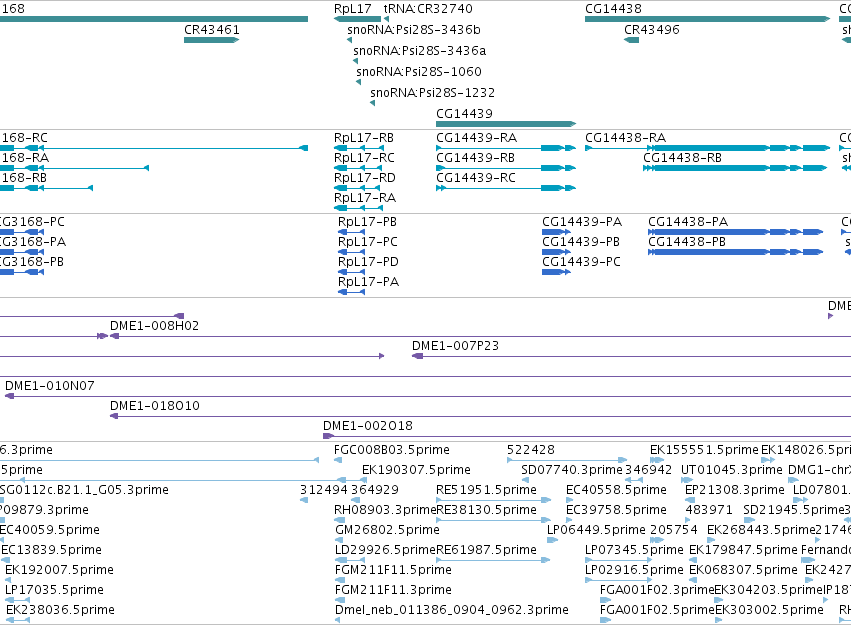
Task: Click EST FGM211F11.3prime
Action: point(340,601)
